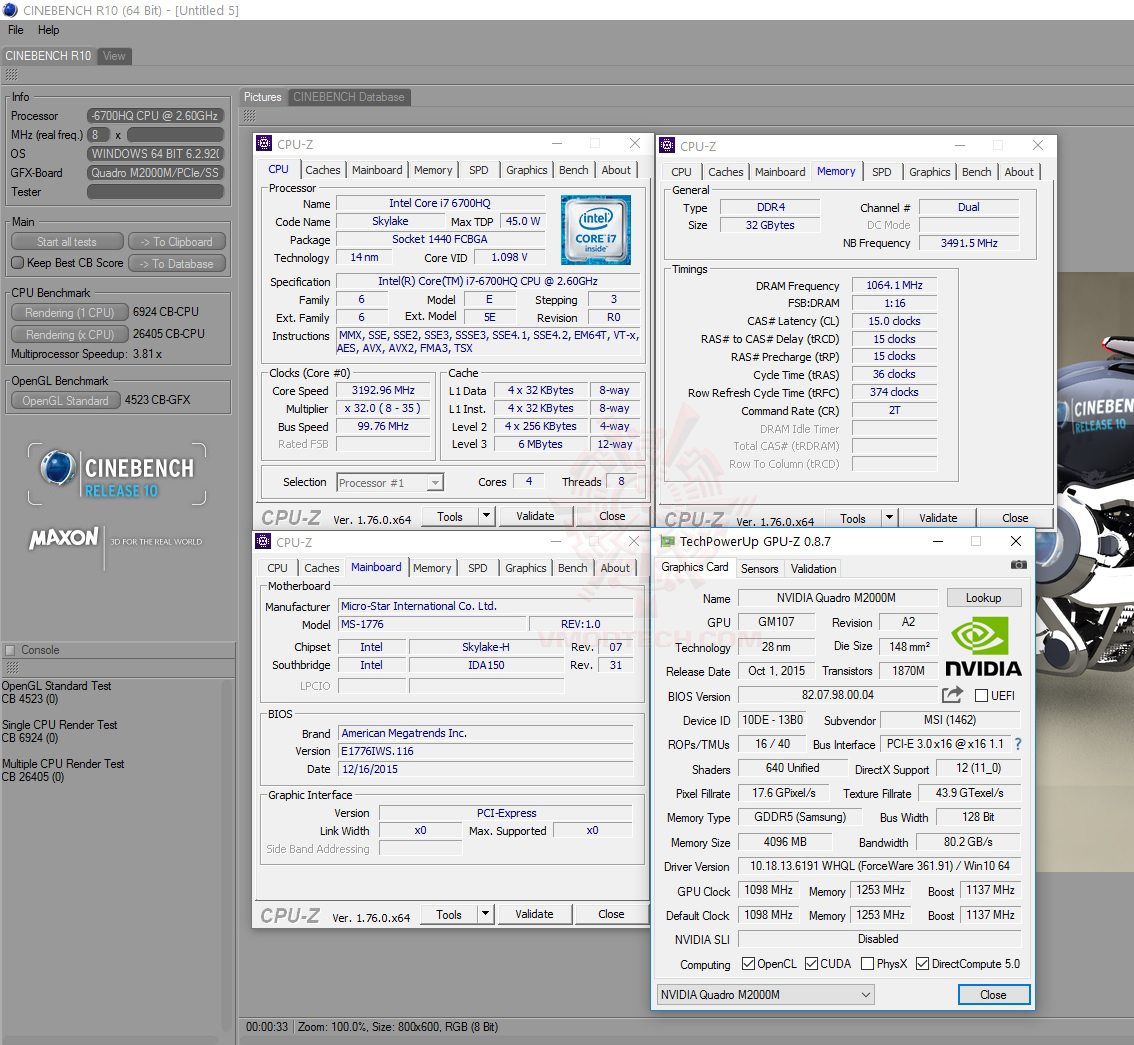Image resolution: width=1134 pixels, height=1045 pixels.
Task: Open the File menu
Action: coord(16,30)
